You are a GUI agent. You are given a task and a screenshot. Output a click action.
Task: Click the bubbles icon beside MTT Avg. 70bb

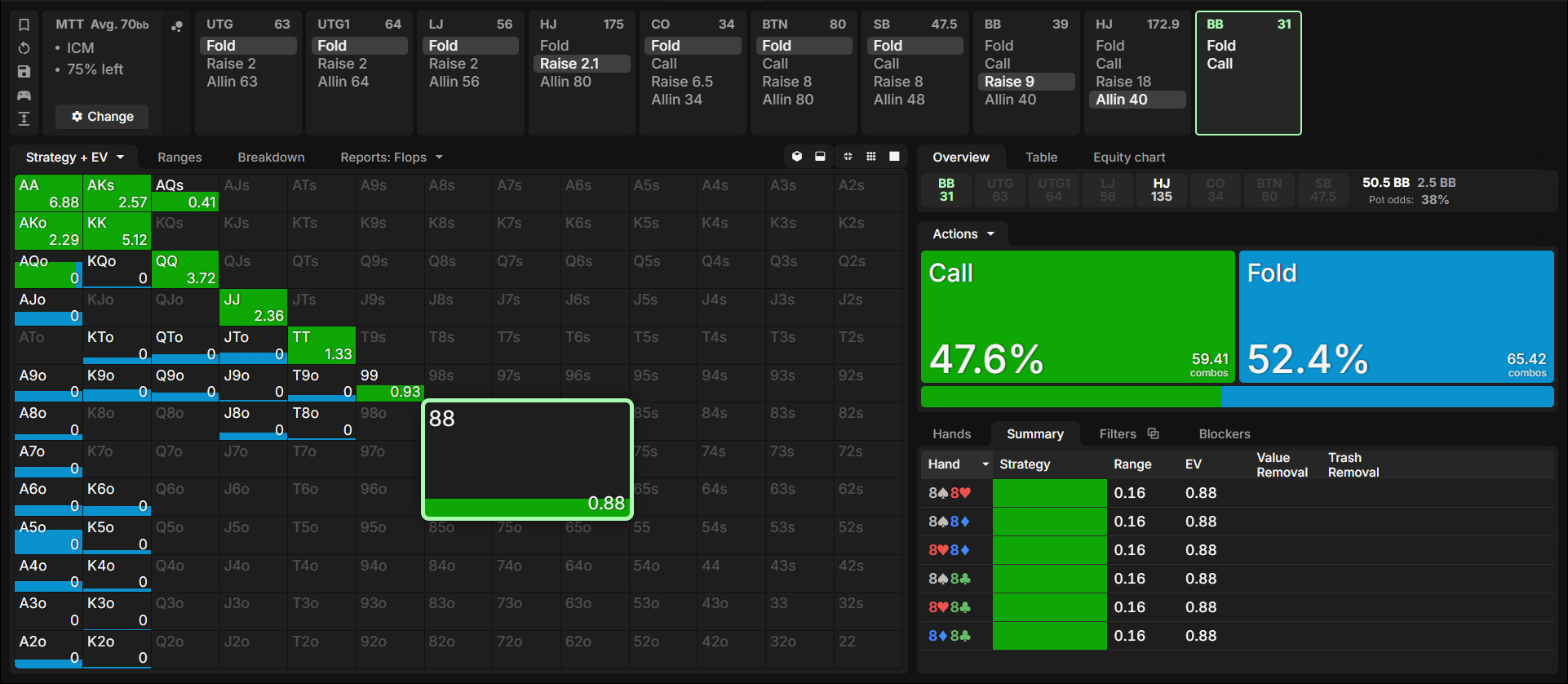point(176,26)
